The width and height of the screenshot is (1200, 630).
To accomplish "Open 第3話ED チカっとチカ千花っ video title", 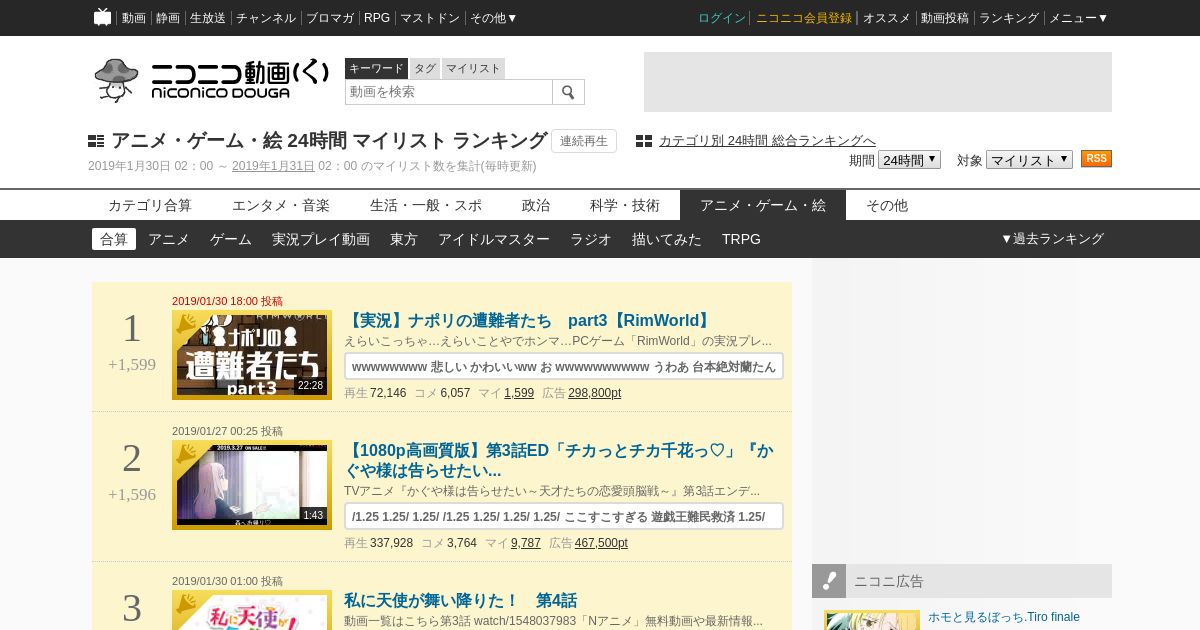I will pos(559,460).
